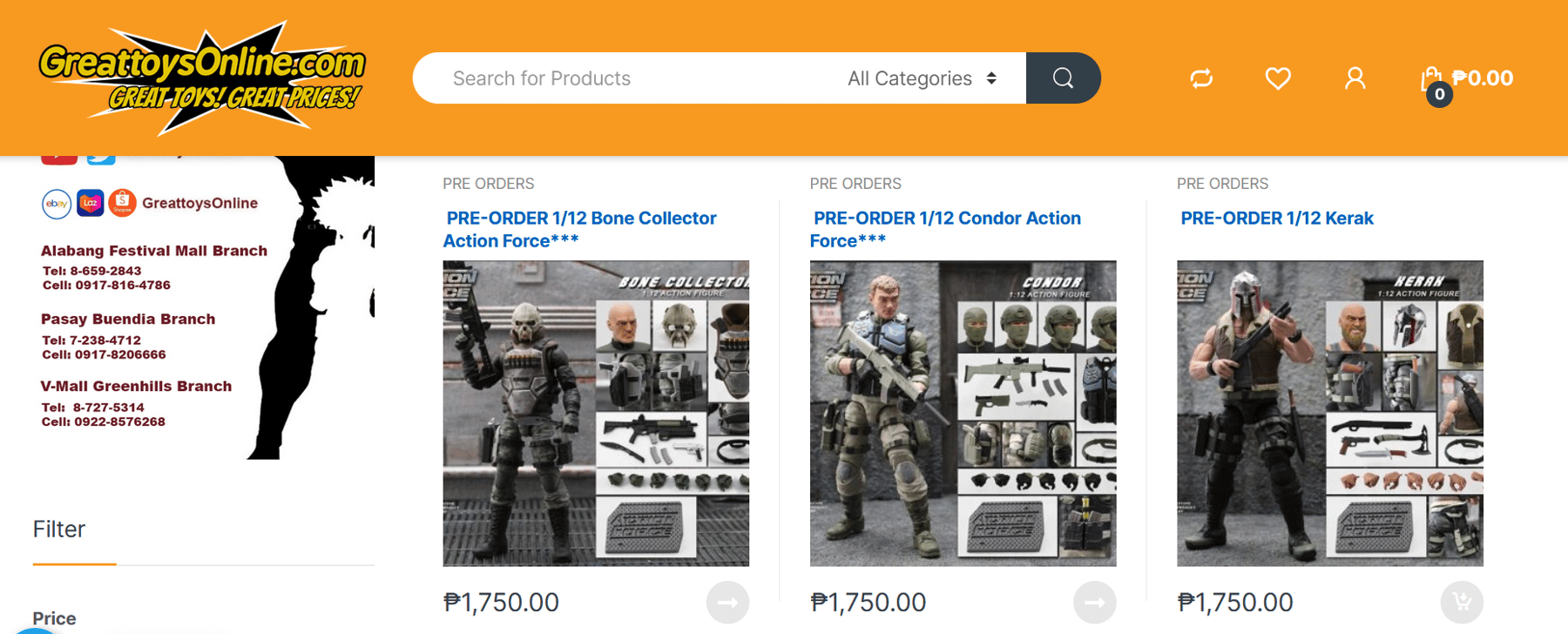Expand the Filter section
1568x634 pixels.
pyautogui.click(x=58, y=529)
